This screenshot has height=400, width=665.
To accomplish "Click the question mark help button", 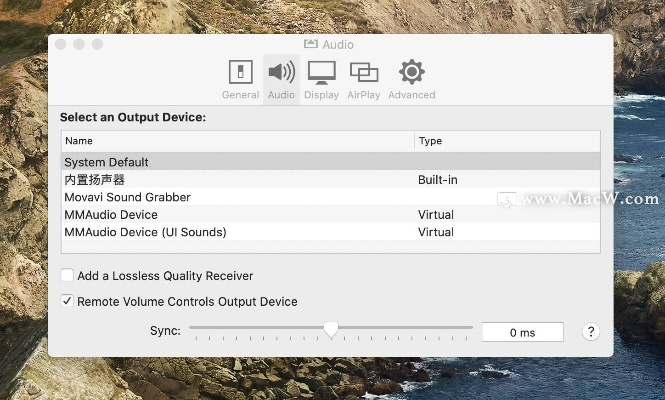I will coord(591,332).
